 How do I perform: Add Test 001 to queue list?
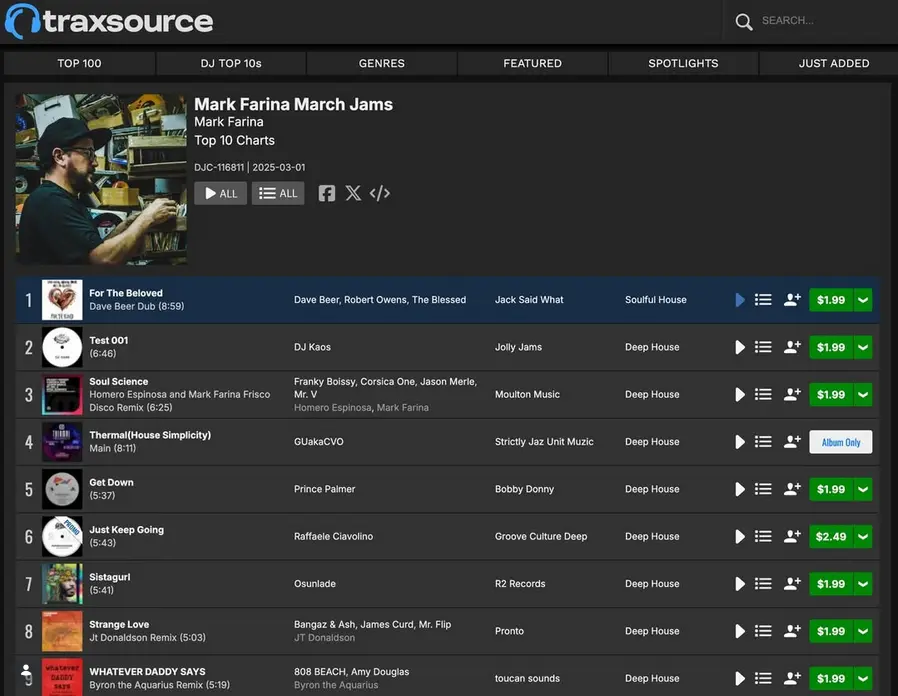pos(763,347)
